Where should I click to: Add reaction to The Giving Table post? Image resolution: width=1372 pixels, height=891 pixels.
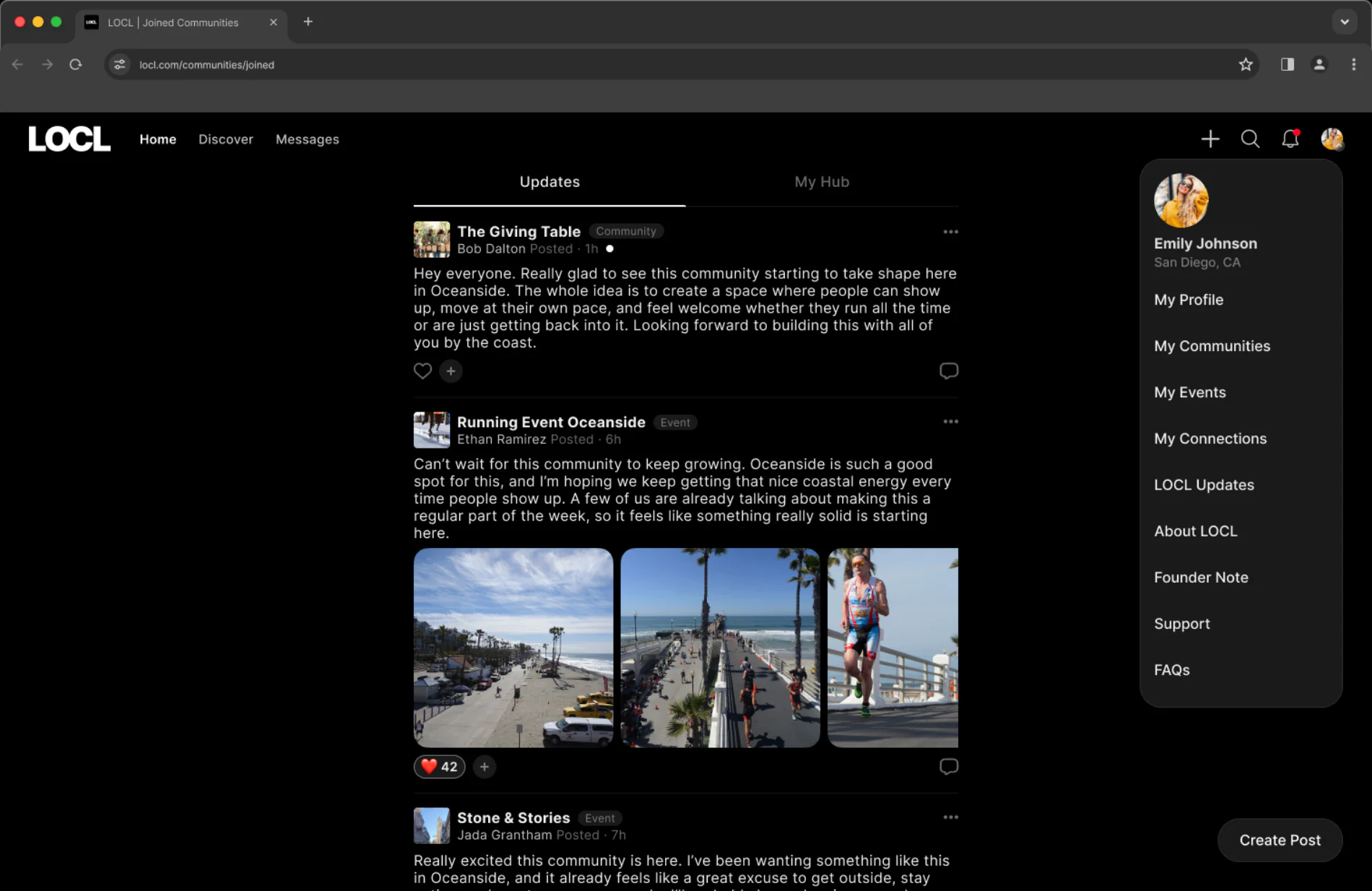451,370
